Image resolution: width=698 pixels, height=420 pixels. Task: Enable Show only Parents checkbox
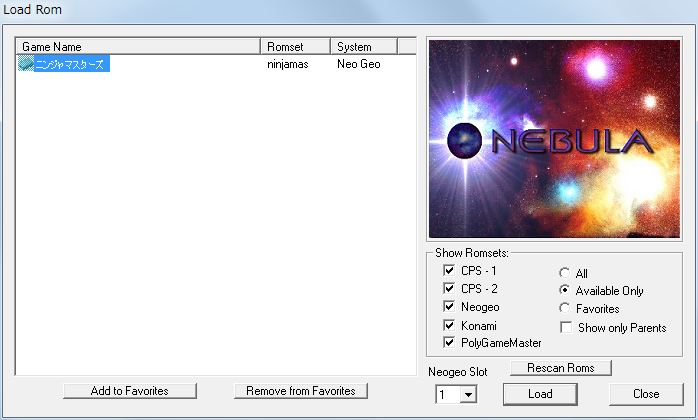point(566,327)
